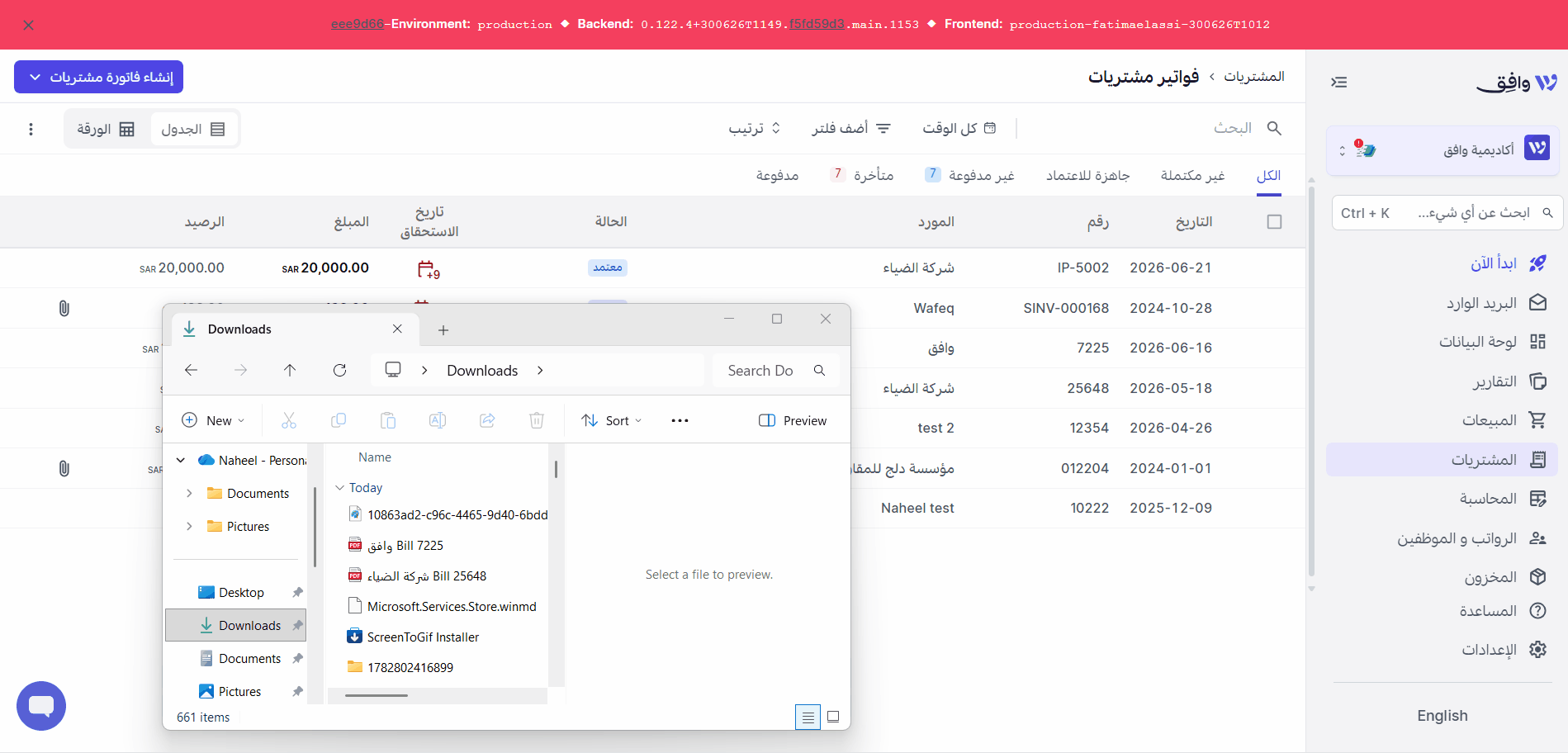
Task: Click the Search Downloads box in Explorer
Action: coord(776,371)
